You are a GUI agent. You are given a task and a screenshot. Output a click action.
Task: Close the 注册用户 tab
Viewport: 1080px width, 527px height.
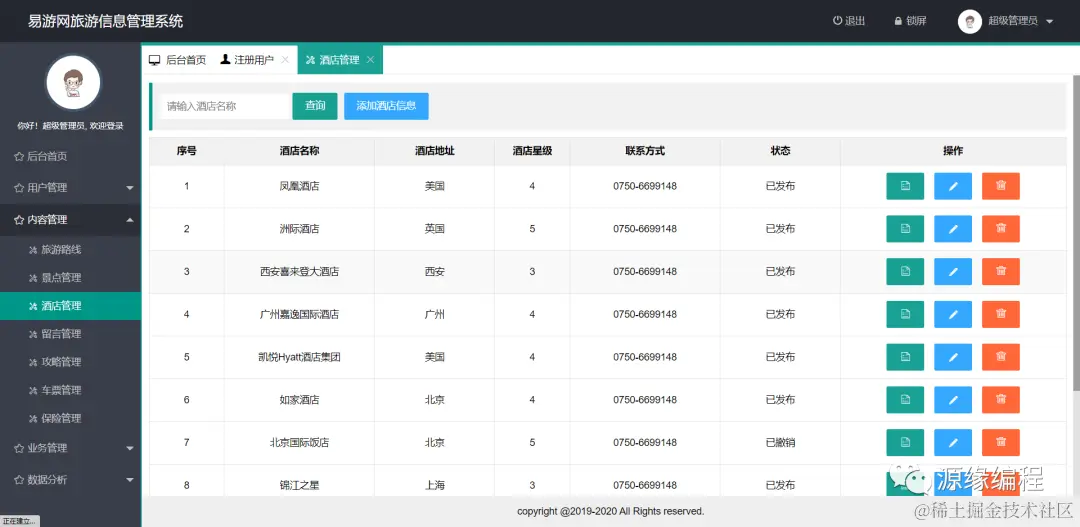(284, 60)
